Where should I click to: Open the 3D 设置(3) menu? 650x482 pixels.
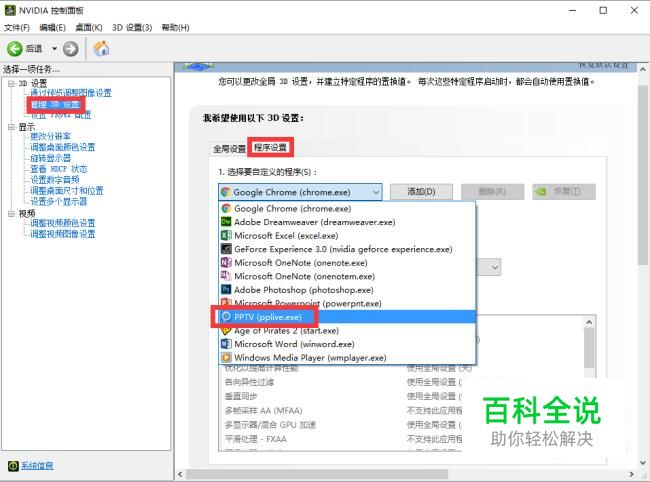pyautogui.click(x=132, y=28)
